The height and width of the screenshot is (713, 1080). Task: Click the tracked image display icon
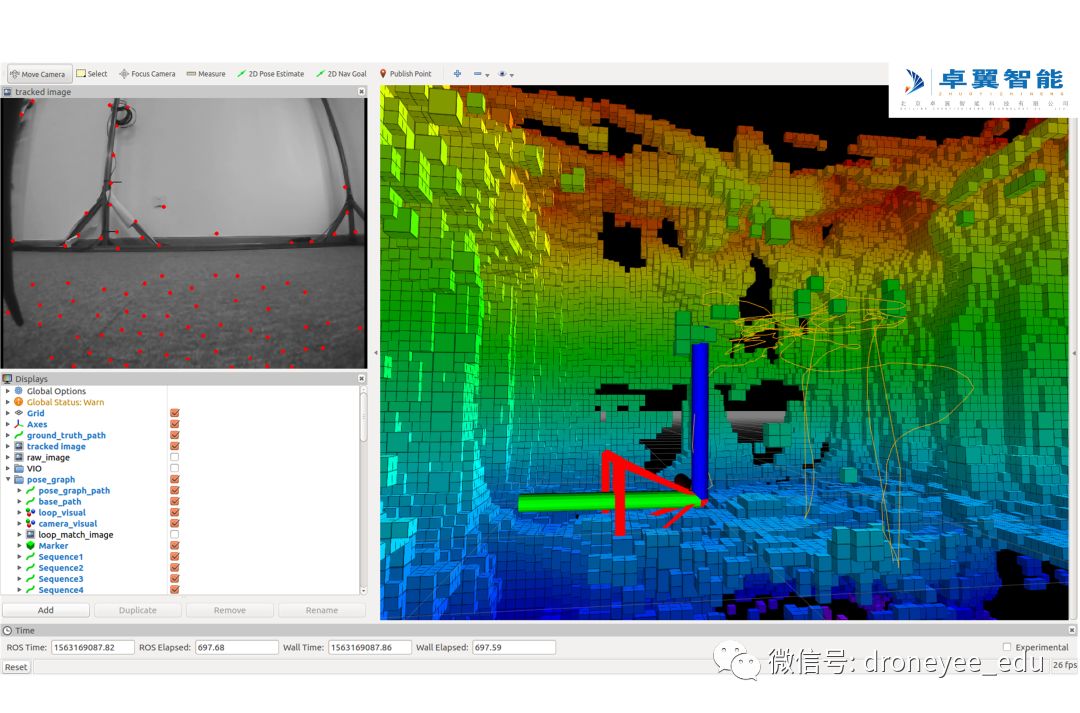tap(19, 446)
